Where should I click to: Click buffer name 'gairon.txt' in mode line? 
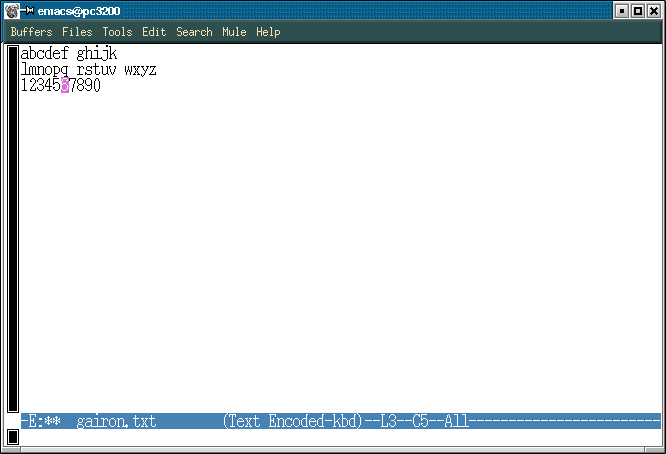coord(116,421)
